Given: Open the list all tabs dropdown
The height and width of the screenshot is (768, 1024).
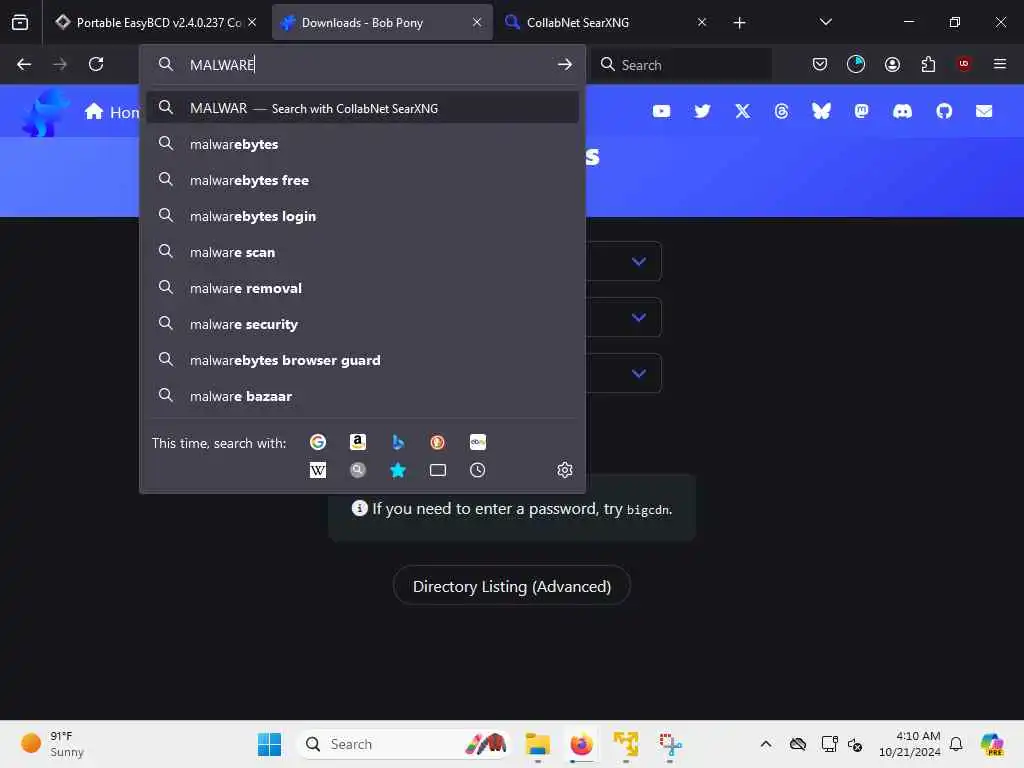Looking at the screenshot, I should 825,22.
